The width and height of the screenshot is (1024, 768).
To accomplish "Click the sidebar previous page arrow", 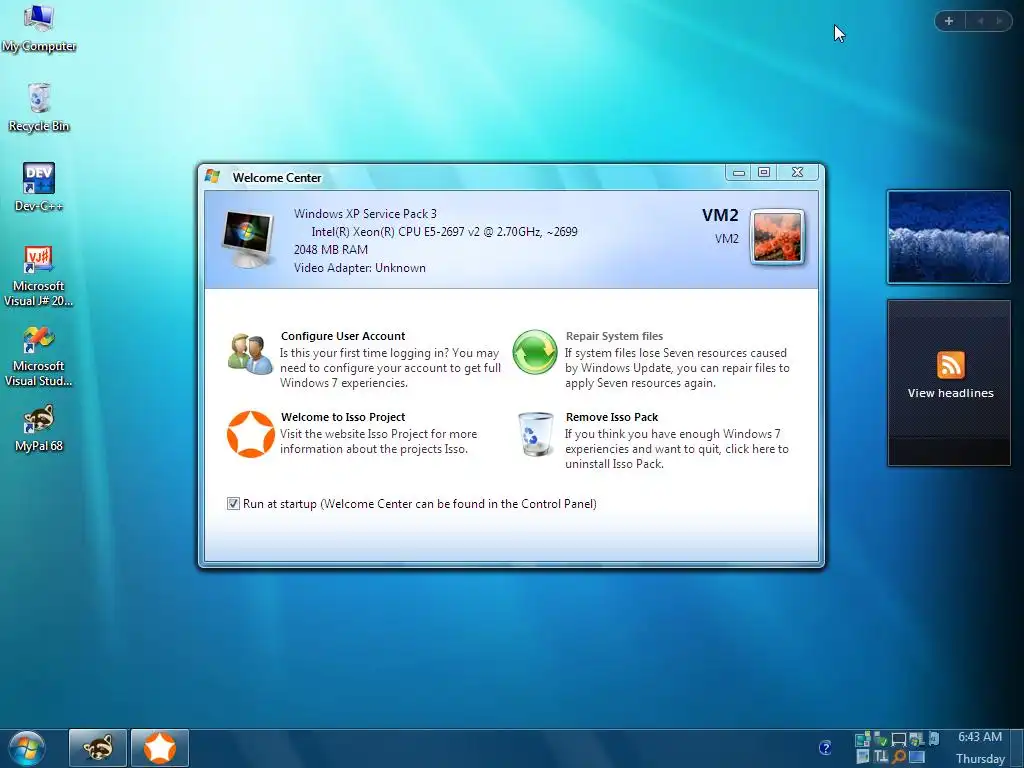I will pos(980,21).
